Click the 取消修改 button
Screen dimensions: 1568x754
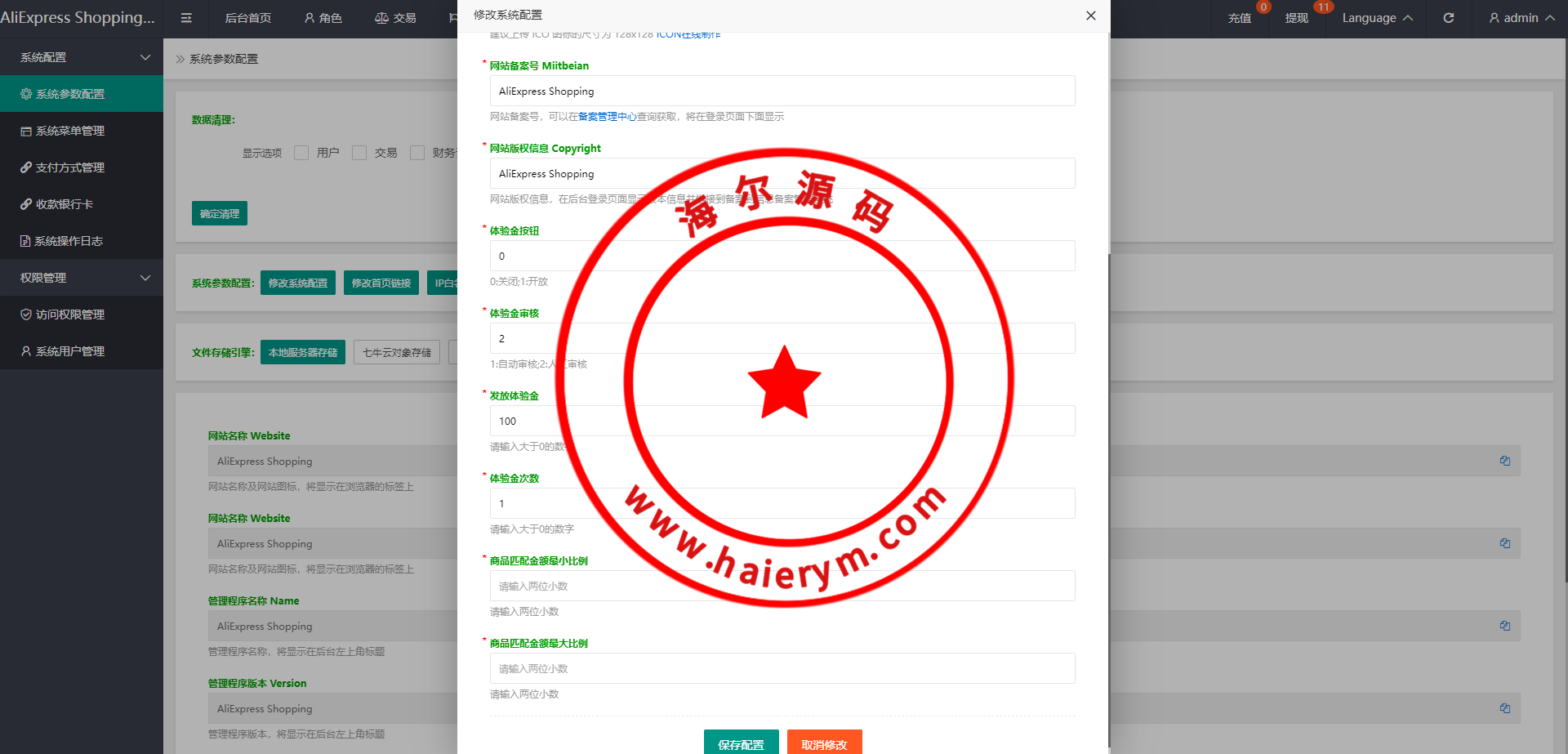coord(824,743)
